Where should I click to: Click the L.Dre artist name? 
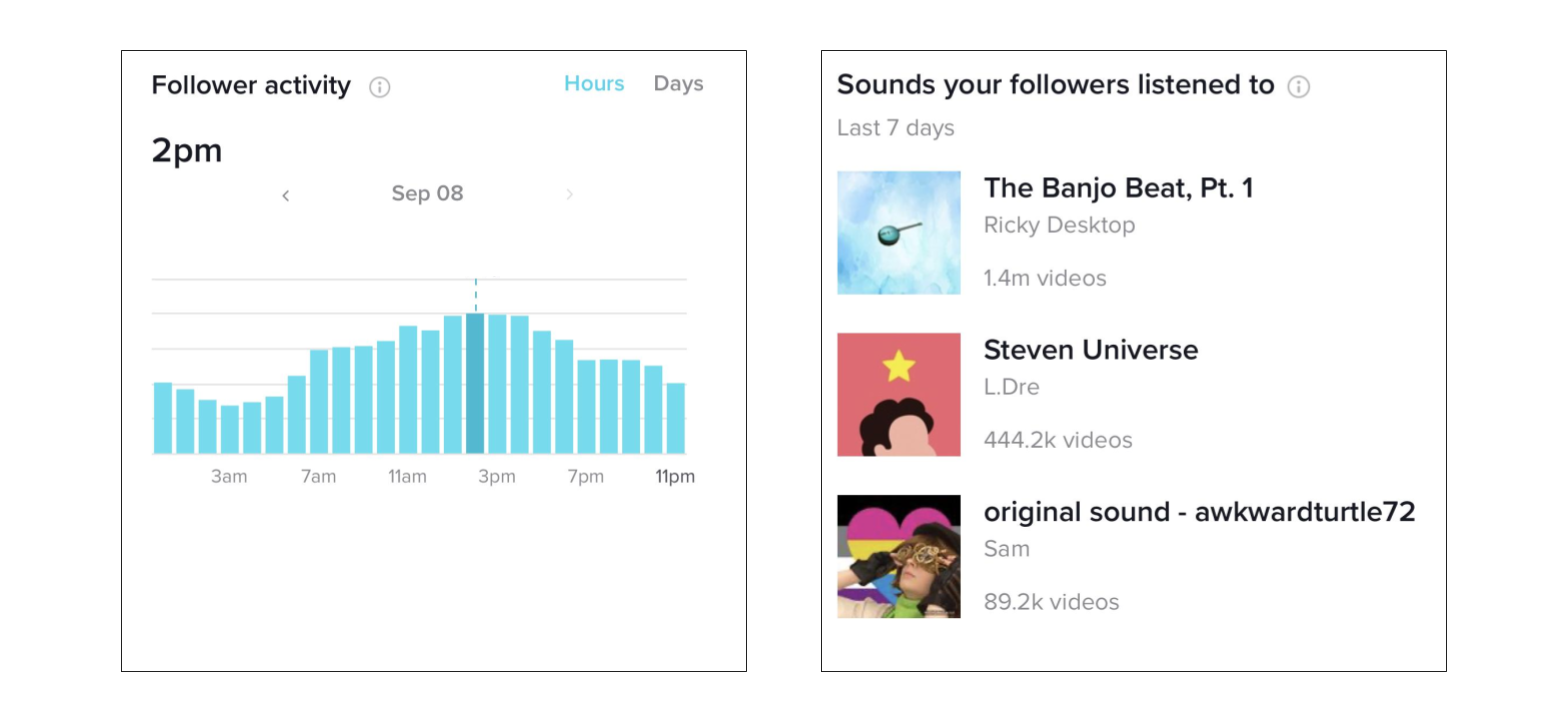(1011, 387)
